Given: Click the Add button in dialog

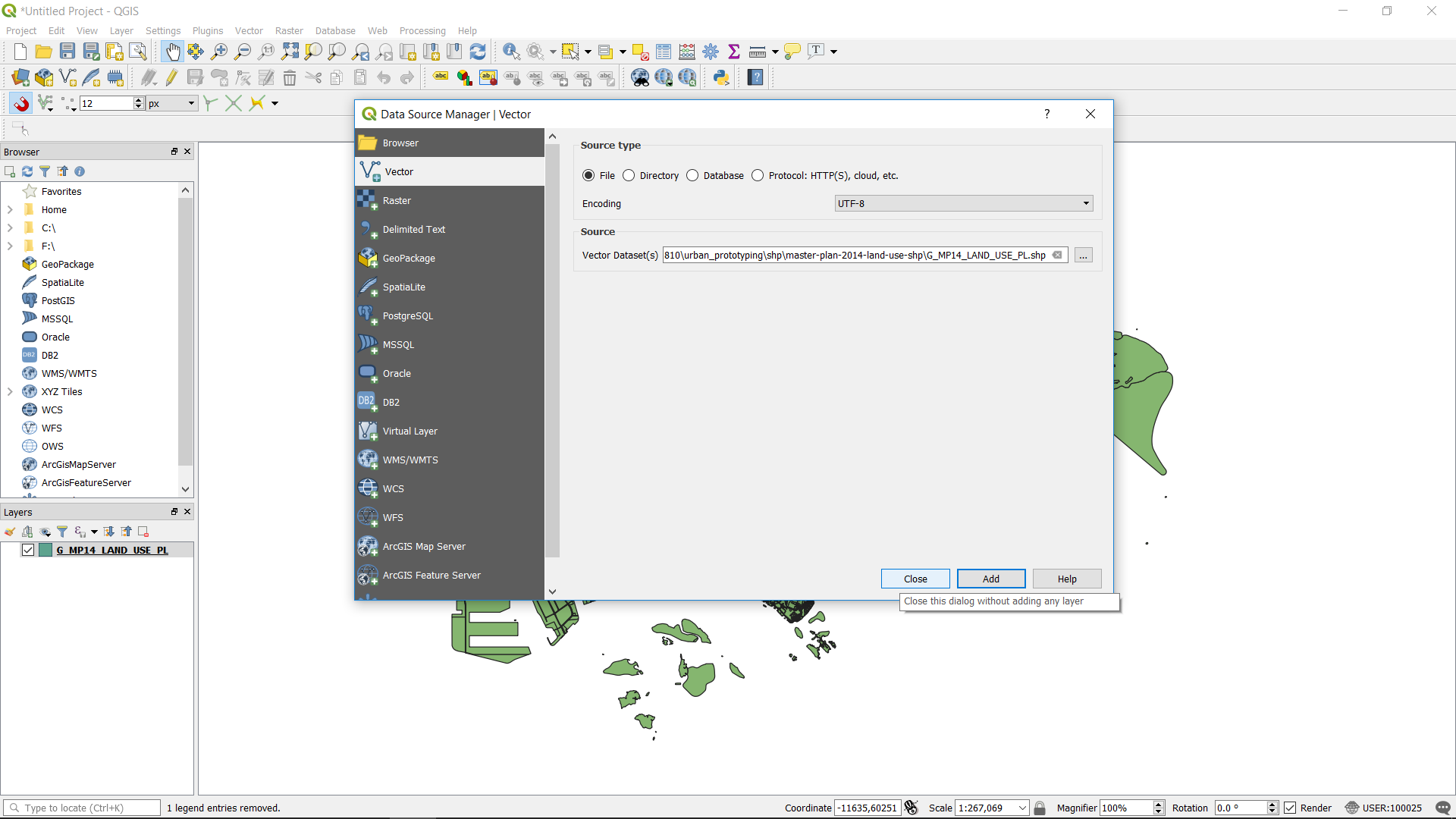Looking at the screenshot, I should pos(990,579).
